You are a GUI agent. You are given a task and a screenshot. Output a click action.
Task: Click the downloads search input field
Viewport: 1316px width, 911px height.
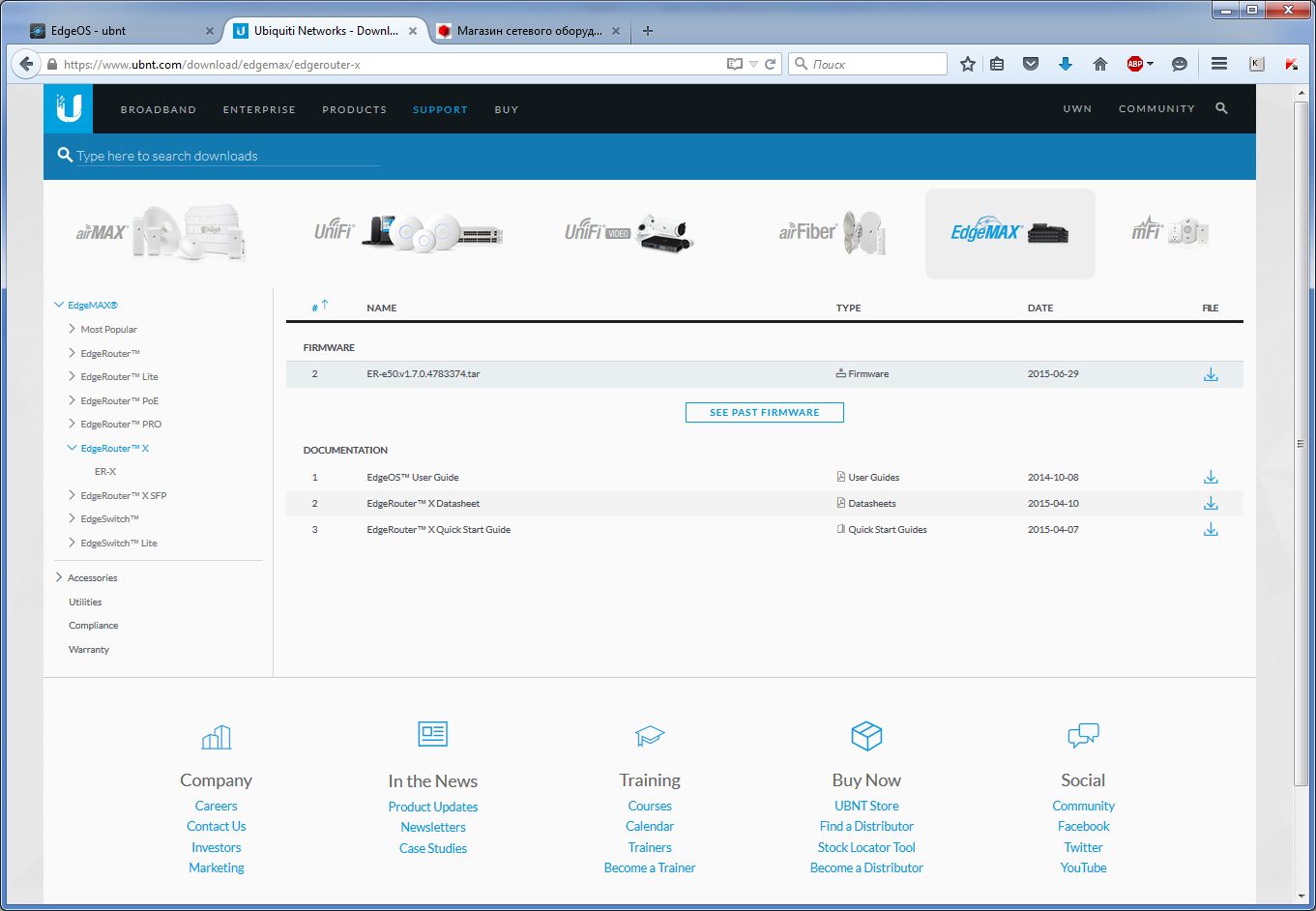click(x=227, y=156)
